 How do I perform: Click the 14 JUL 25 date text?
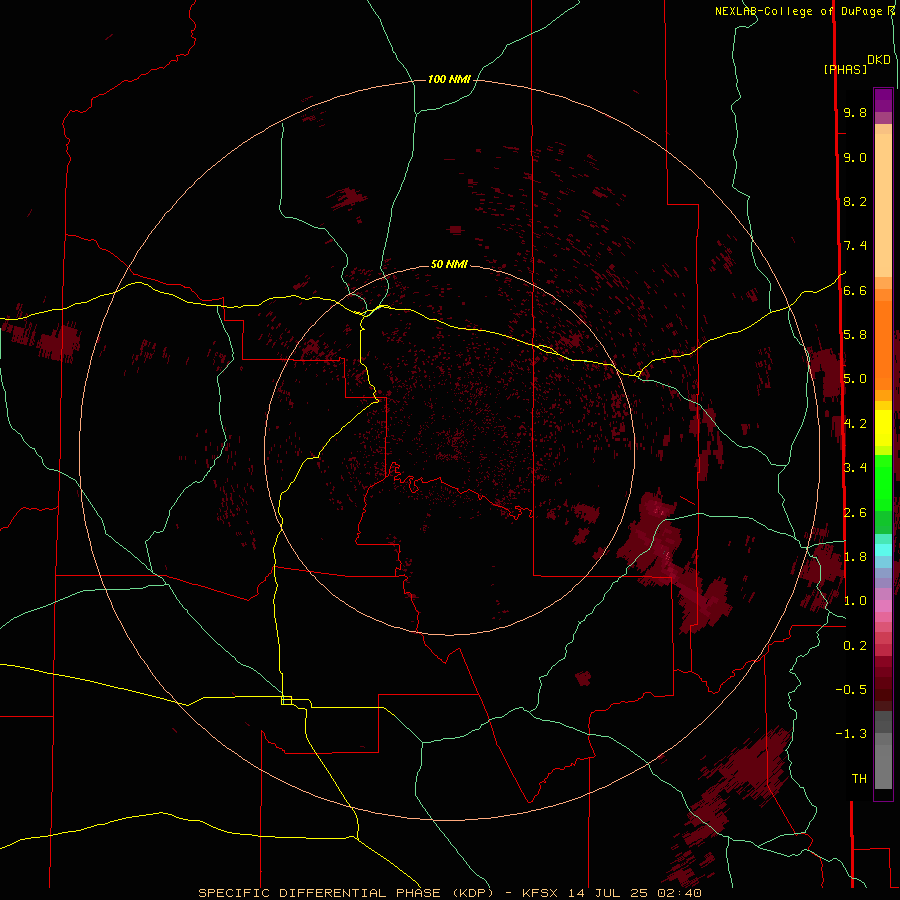[x=608, y=893]
